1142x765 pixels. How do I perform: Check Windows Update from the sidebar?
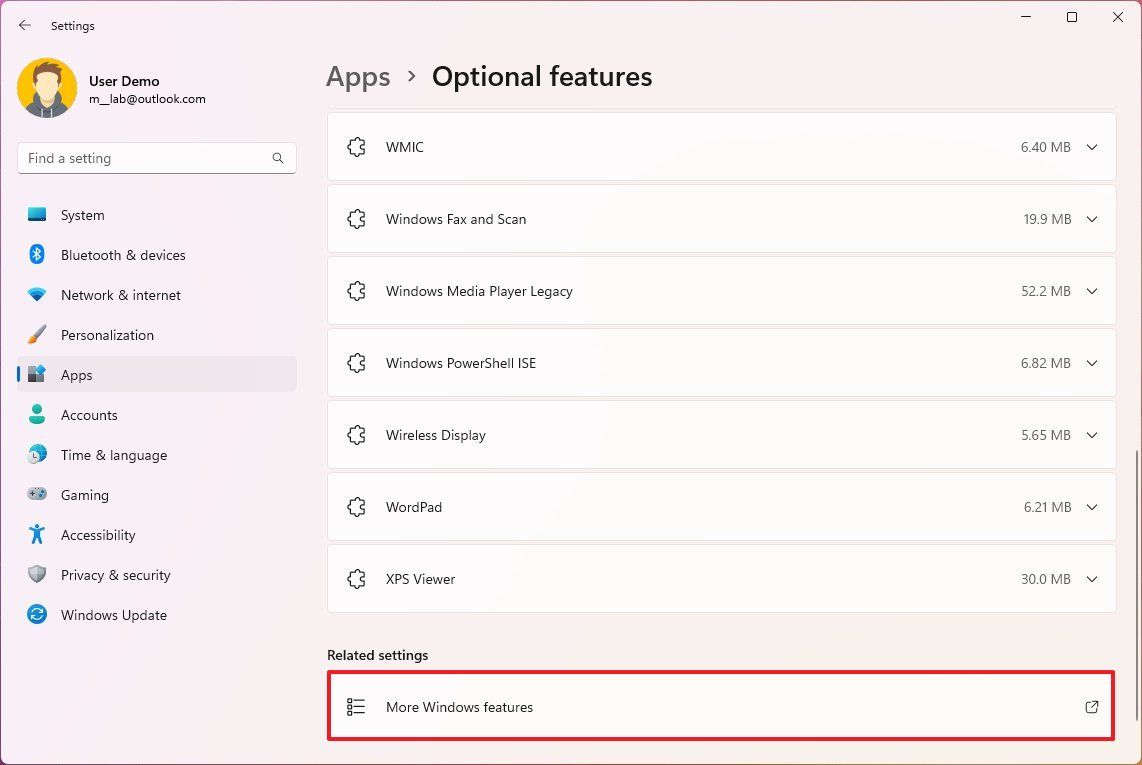point(113,615)
